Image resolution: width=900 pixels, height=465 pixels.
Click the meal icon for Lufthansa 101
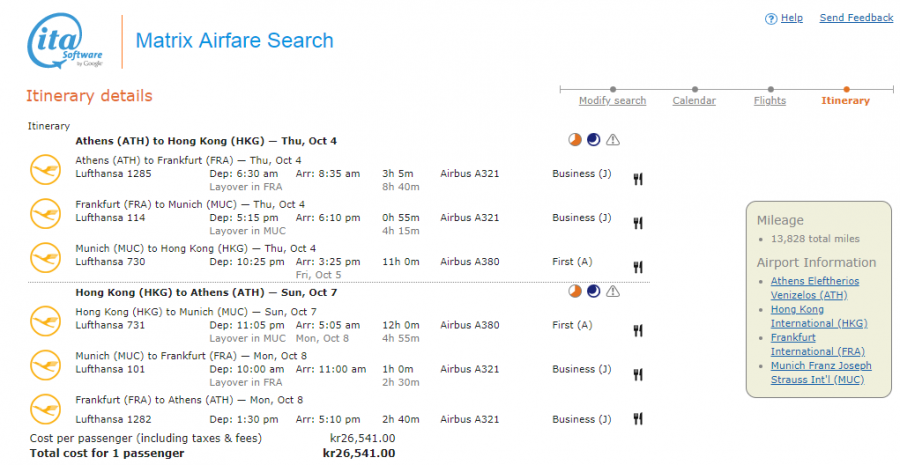pyautogui.click(x=637, y=375)
